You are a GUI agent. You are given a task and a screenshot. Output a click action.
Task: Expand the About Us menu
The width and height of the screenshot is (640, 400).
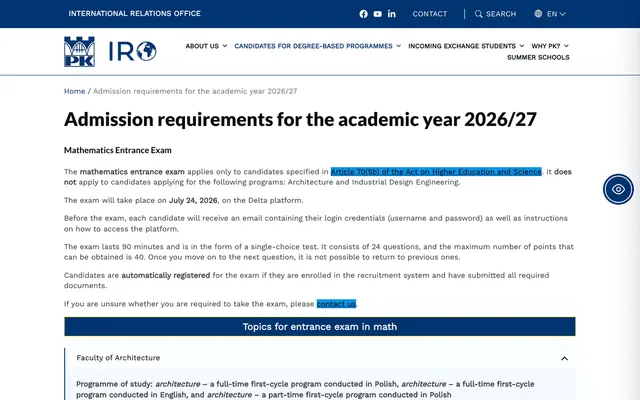pyautogui.click(x=206, y=46)
